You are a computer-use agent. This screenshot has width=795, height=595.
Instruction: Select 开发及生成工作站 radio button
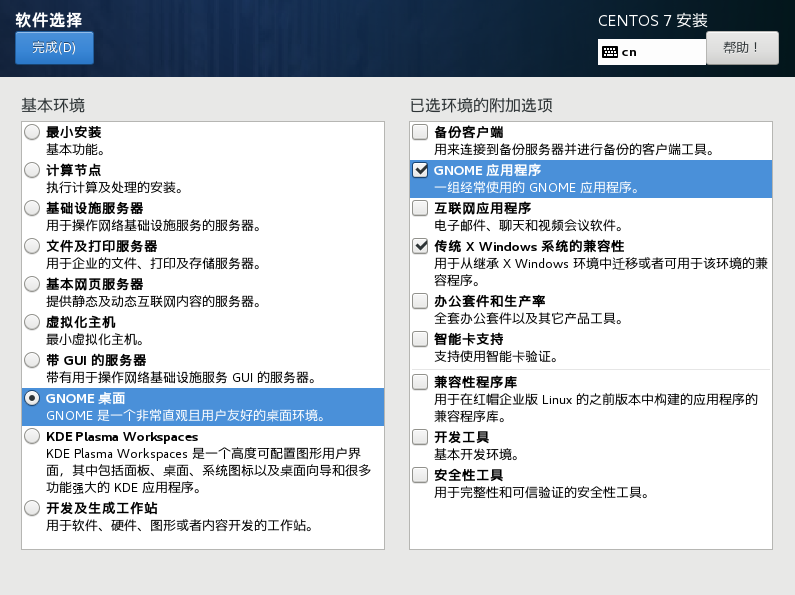coord(32,508)
